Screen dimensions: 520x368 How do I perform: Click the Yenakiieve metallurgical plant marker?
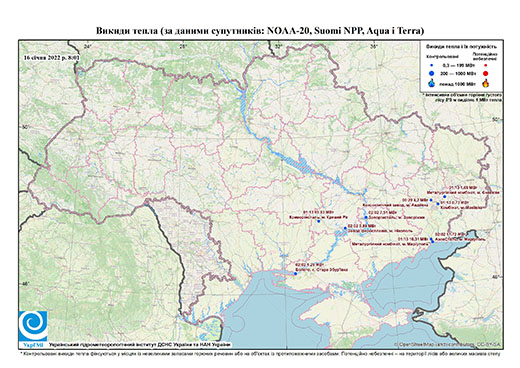click(445, 196)
